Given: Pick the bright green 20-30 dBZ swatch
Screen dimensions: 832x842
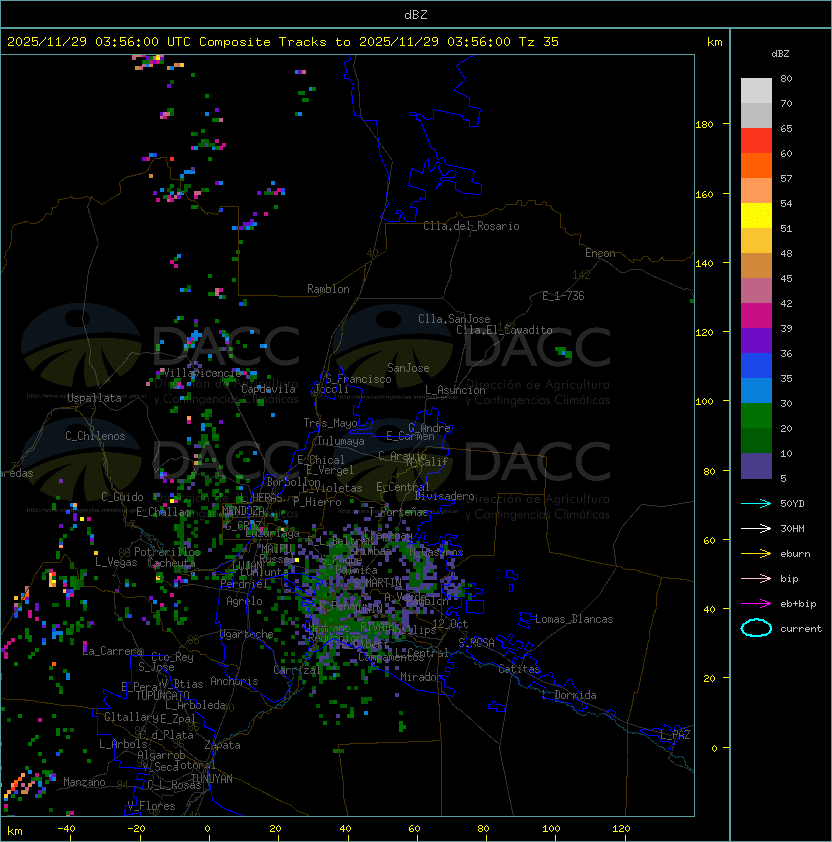Looking at the screenshot, I should point(756,416).
